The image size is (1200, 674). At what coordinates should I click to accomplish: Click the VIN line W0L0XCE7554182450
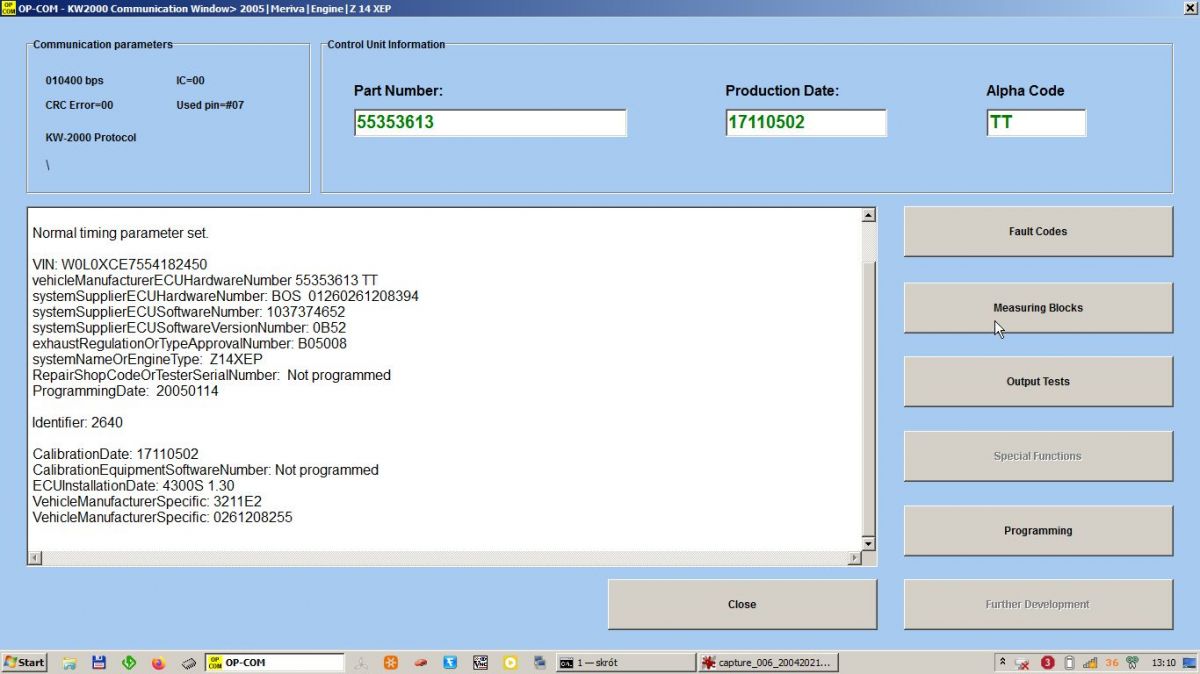[120, 264]
